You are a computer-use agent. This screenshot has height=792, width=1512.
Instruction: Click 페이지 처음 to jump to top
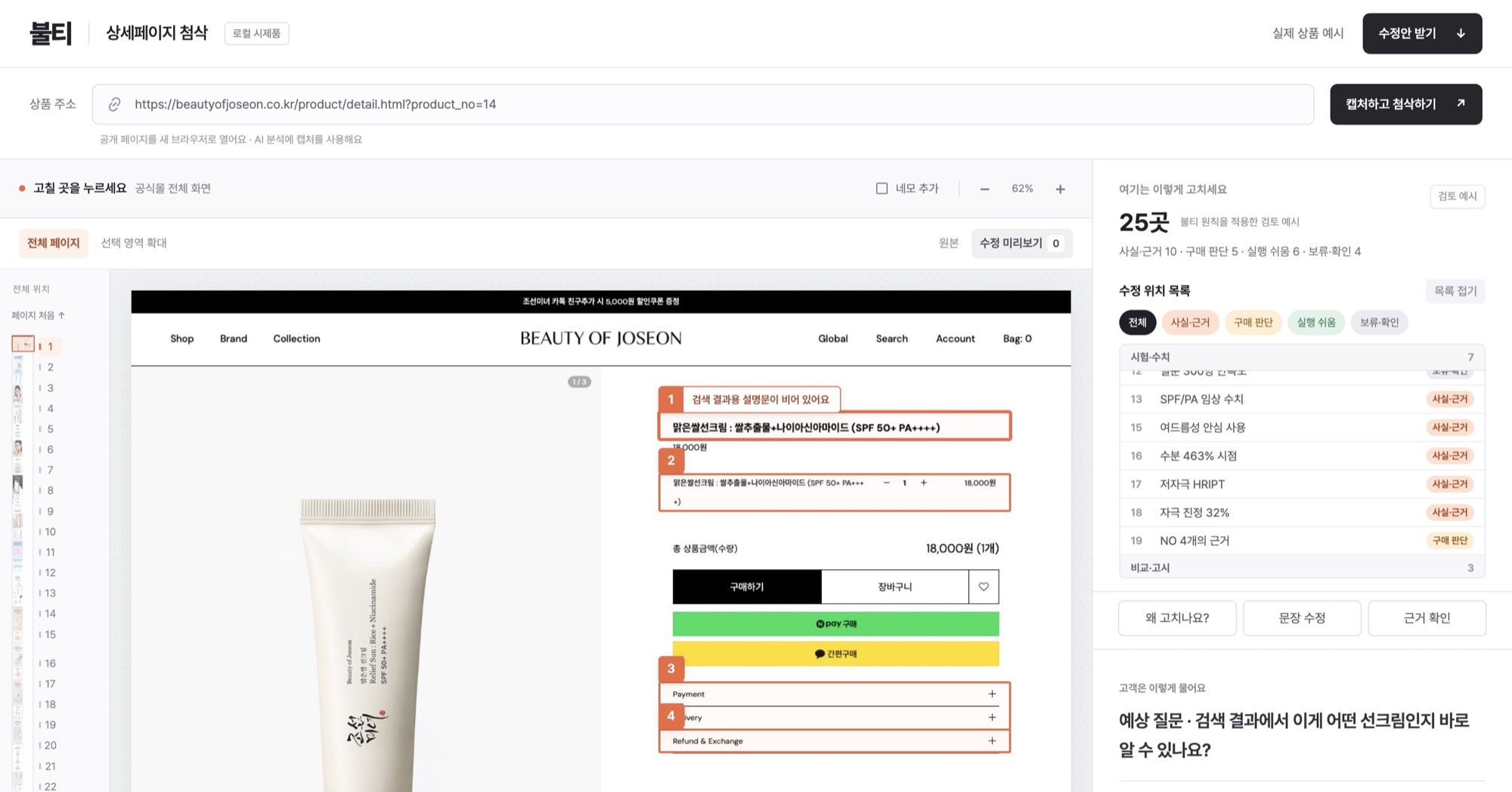pyautogui.click(x=39, y=315)
